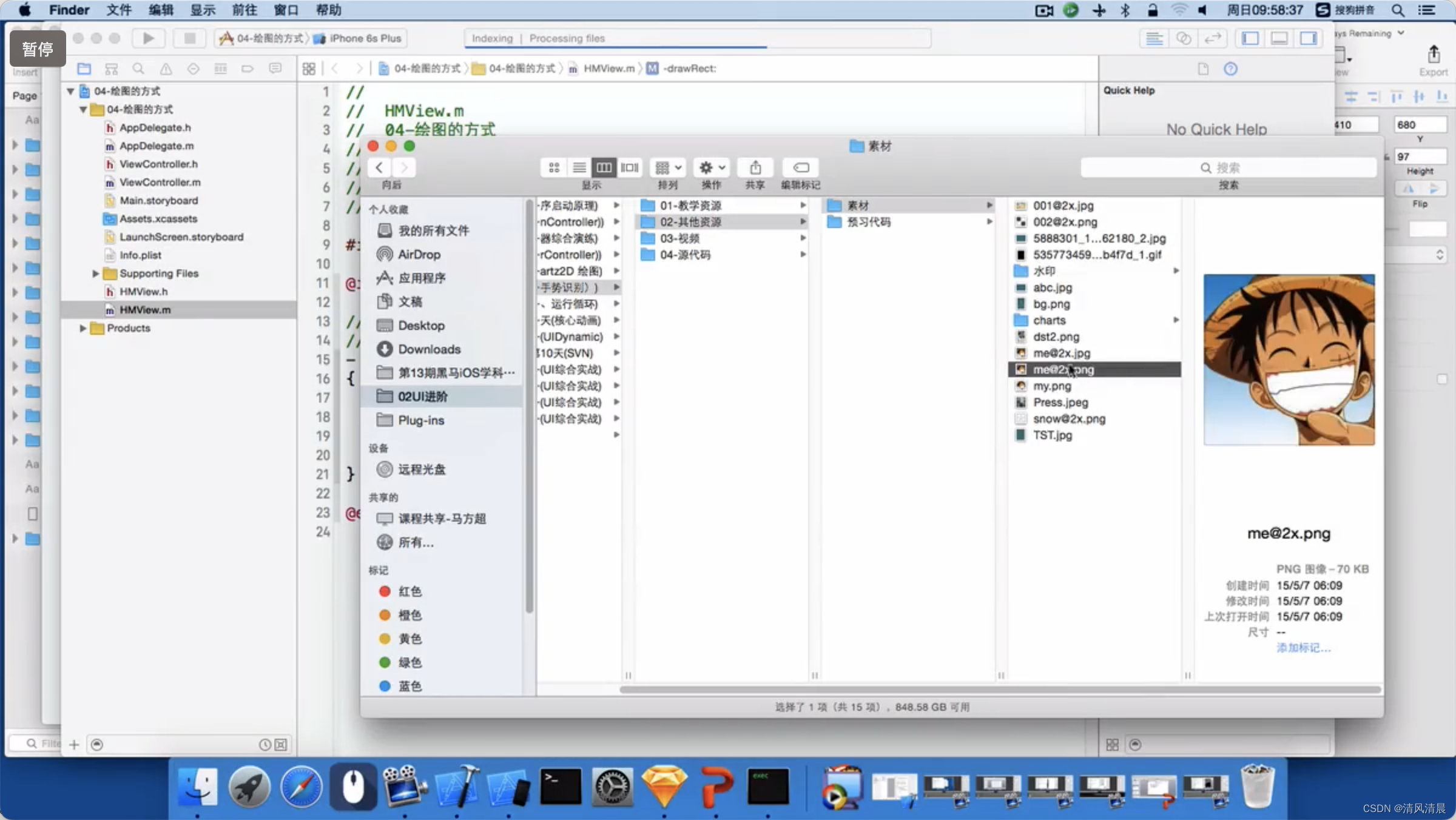Screen dimensions: 1456x820
Task: Click the Xcode Run button
Action: point(148,38)
